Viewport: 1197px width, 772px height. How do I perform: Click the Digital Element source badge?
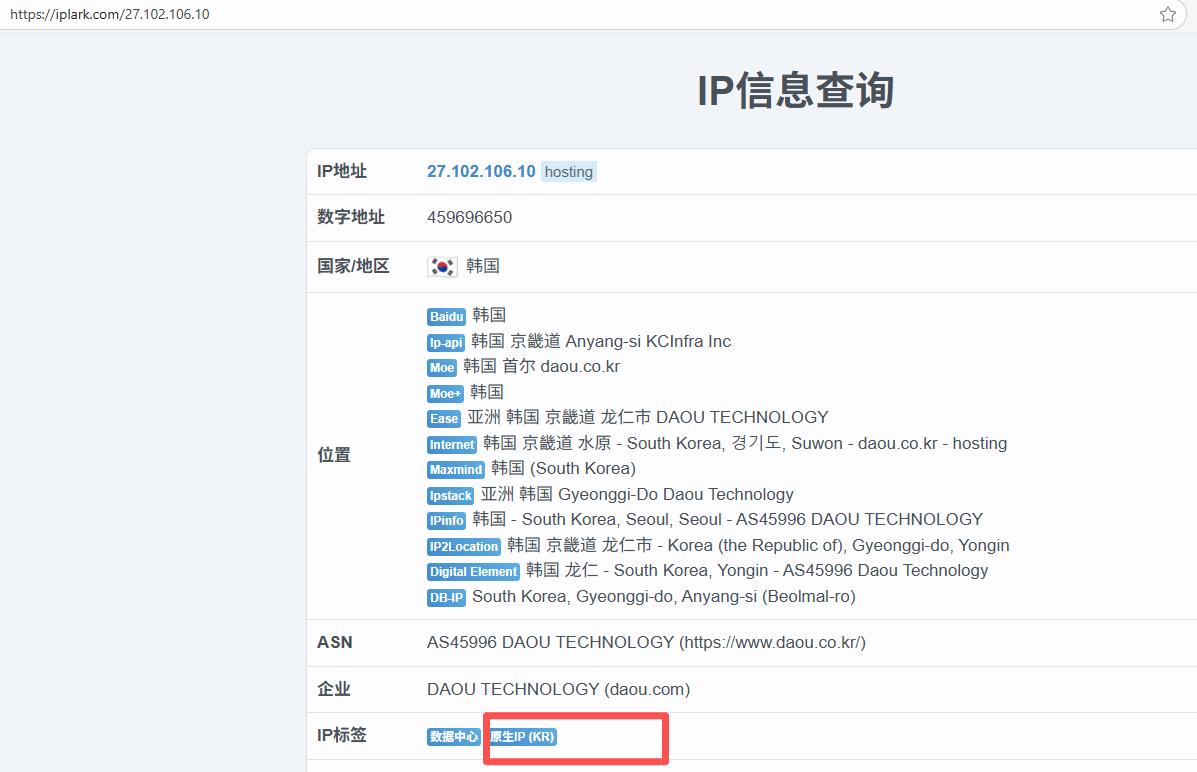click(473, 572)
